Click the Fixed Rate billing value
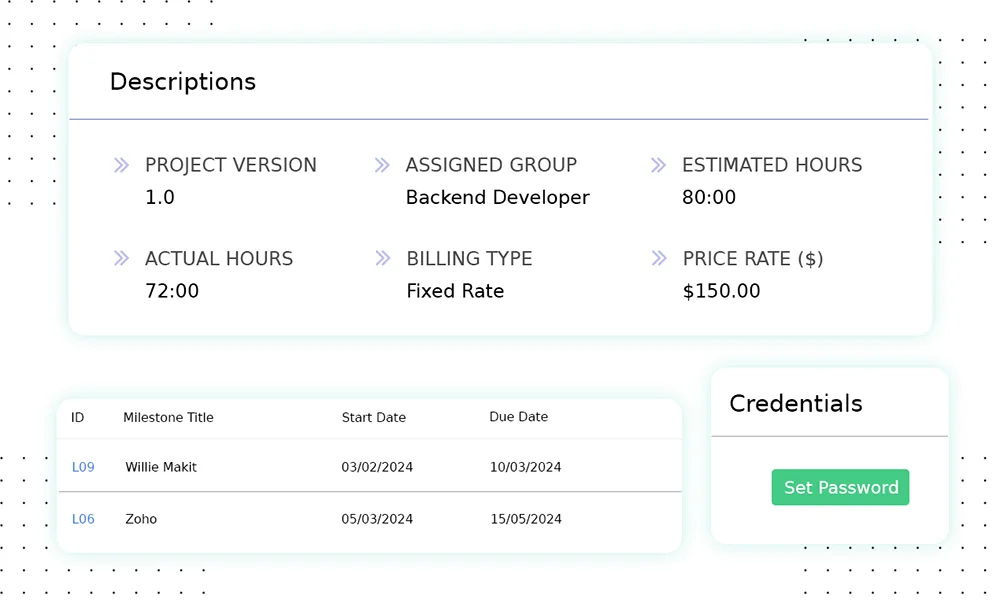The width and height of the screenshot is (1000, 614). 455,291
